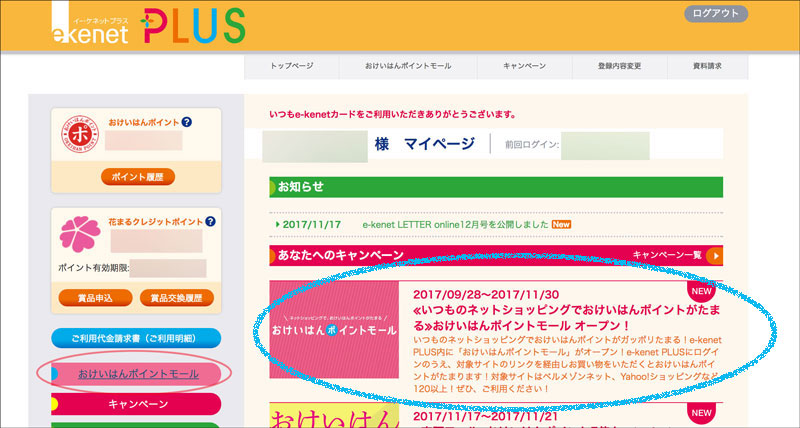Open campaign title おけいはんポイントモール オープン！
Viewport: 800px width, 428px height.
(x=566, y=318)
